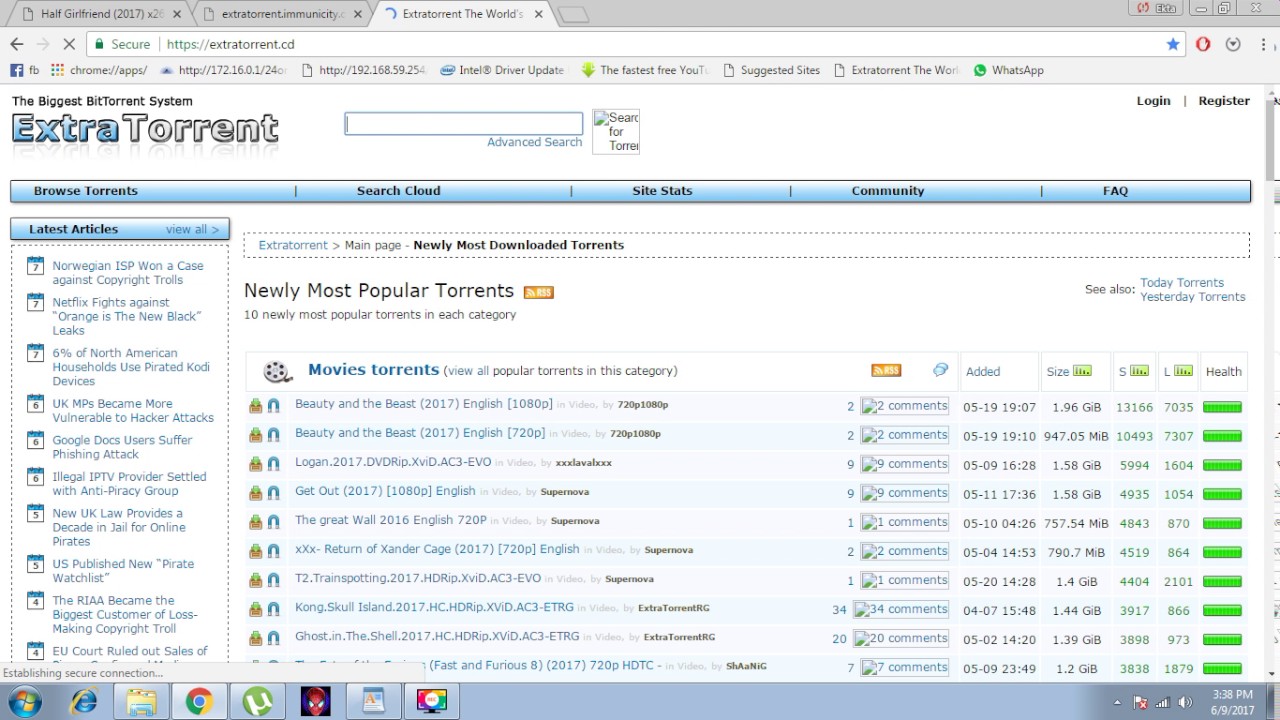
Task: Click the refresh icon in Movies torrents header
Action: click(940, 370)
